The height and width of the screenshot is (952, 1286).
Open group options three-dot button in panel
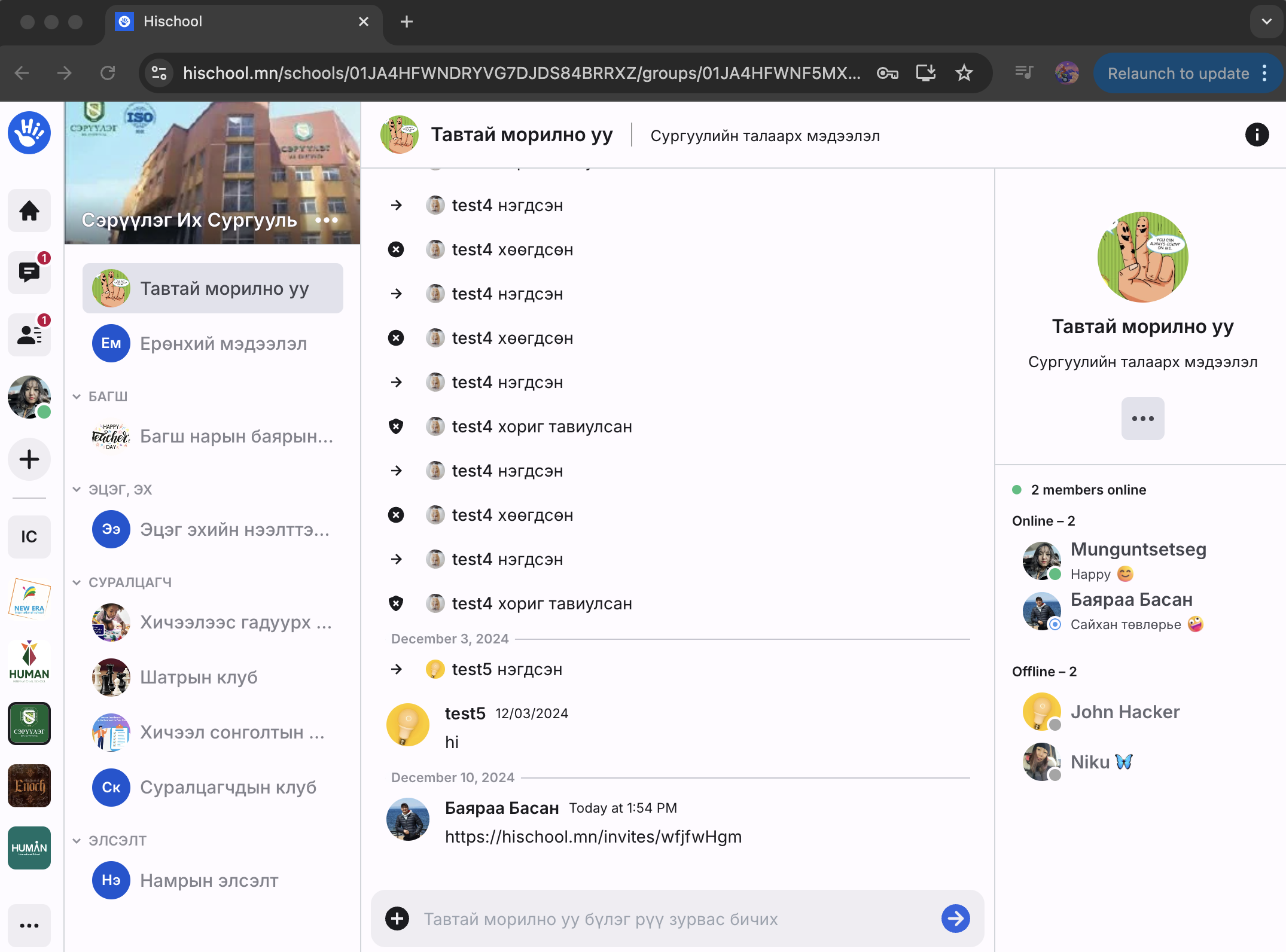(x=1142, y=419)
